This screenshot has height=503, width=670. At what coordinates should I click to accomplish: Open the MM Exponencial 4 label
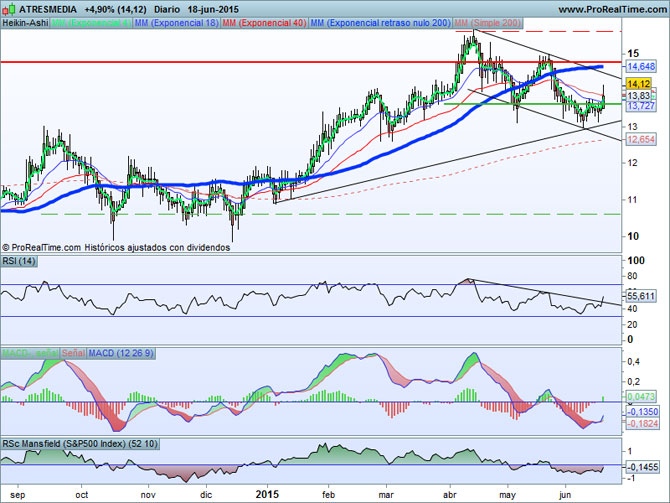click(91, 23)
